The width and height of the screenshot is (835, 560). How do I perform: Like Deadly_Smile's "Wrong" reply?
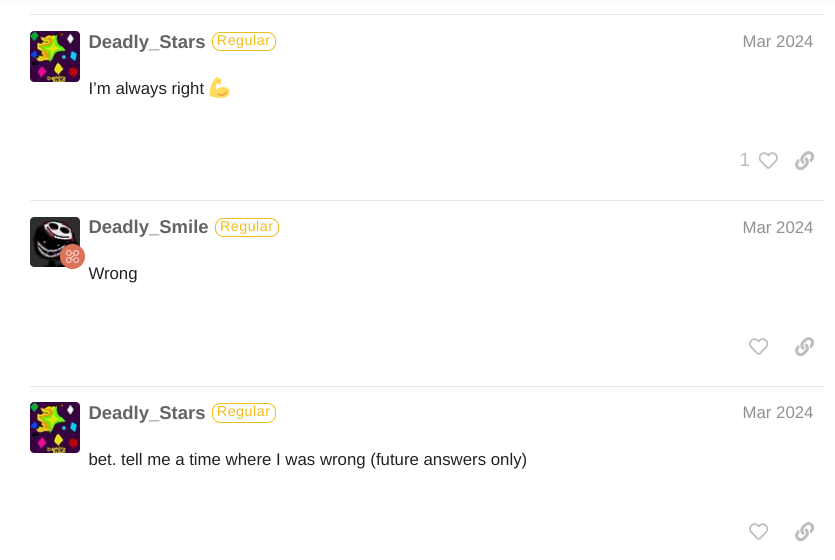coord(759,347)
